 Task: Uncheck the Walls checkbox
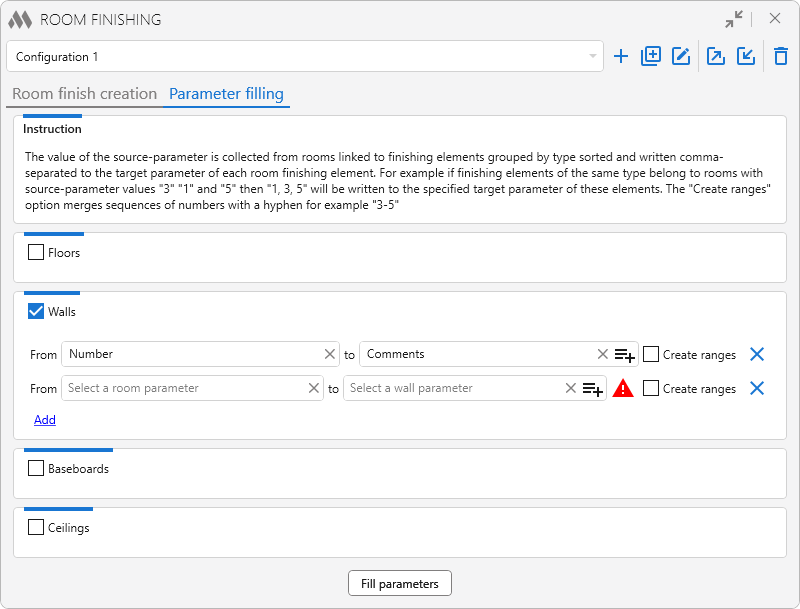(37, 312)
